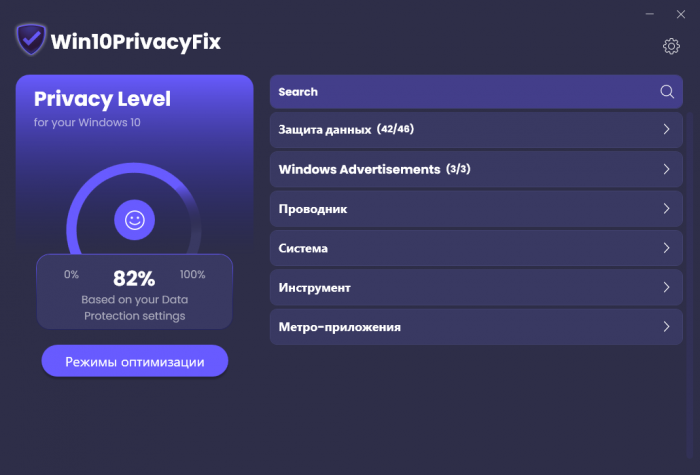Open the Защита данных (42/46) category
The image size is (700, 475).
(345, 130)
